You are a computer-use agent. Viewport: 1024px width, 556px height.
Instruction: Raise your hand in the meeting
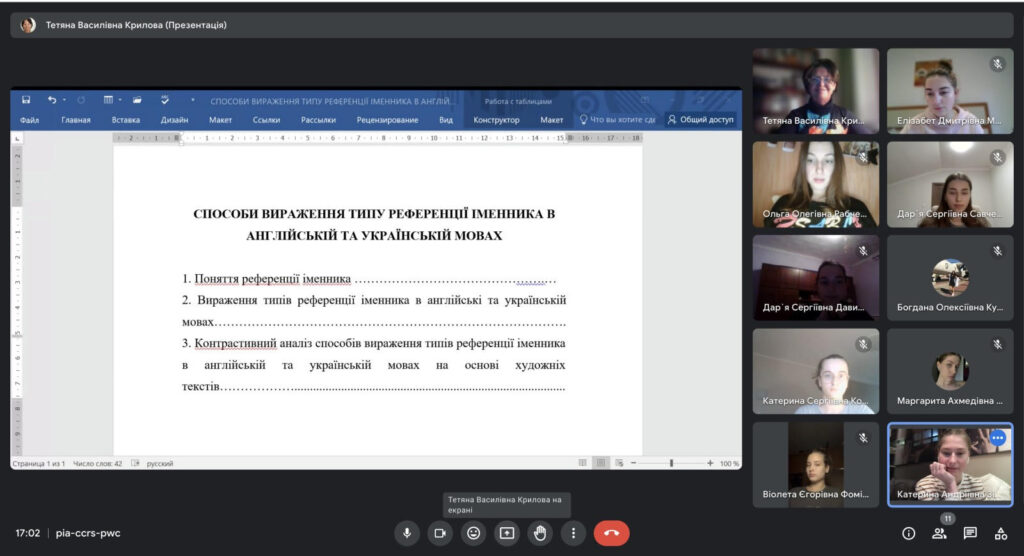pyautogui.click(x=540, y=533)
